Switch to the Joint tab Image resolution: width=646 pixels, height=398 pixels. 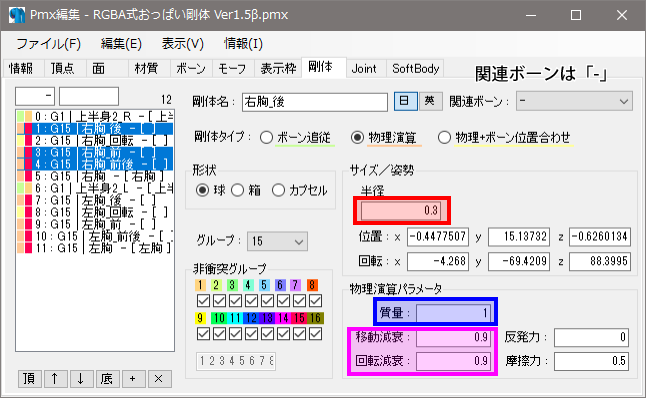click(x=364, y=68)
